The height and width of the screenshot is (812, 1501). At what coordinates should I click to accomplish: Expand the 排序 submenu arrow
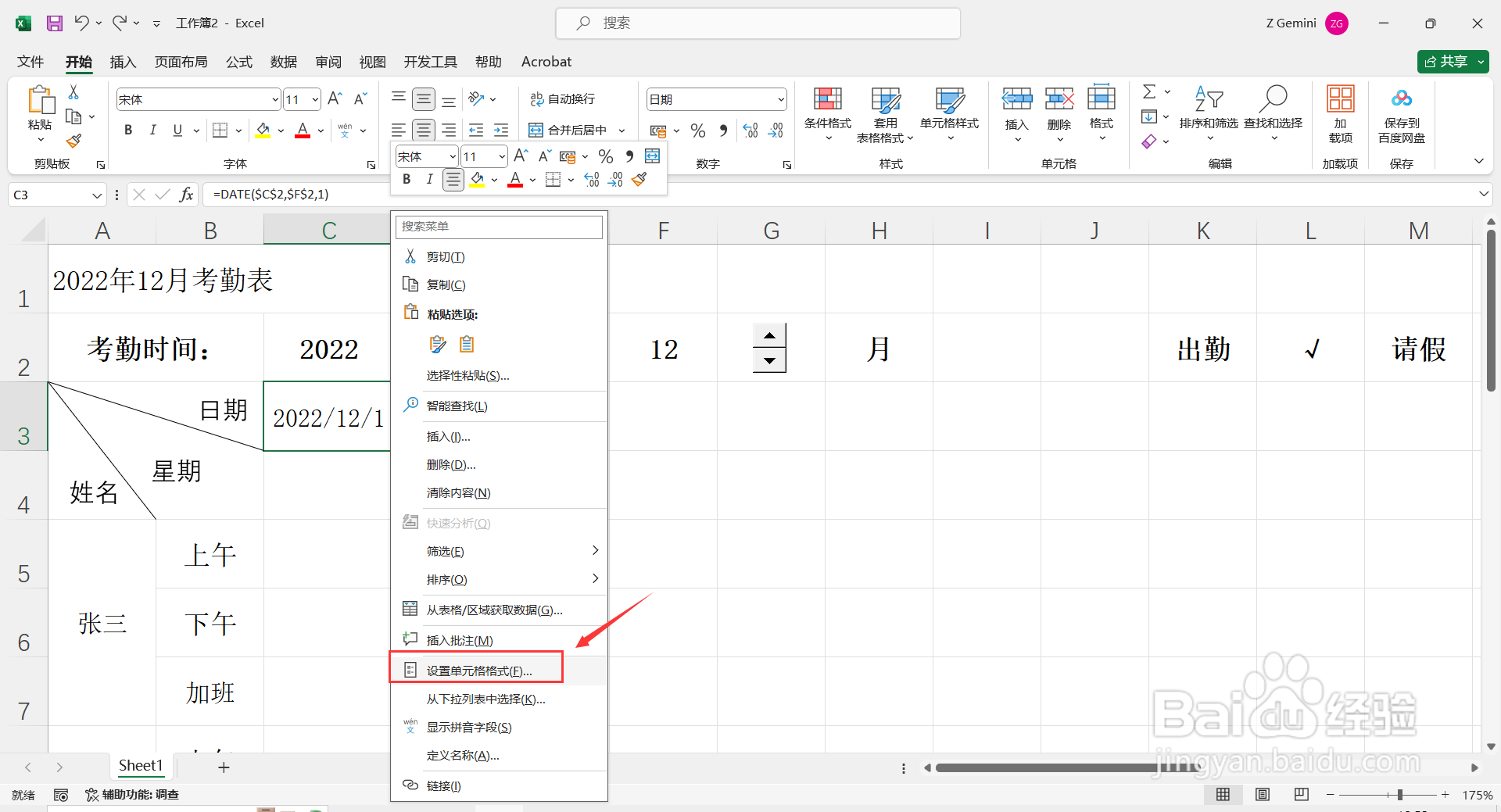click(x=596, y=579)
